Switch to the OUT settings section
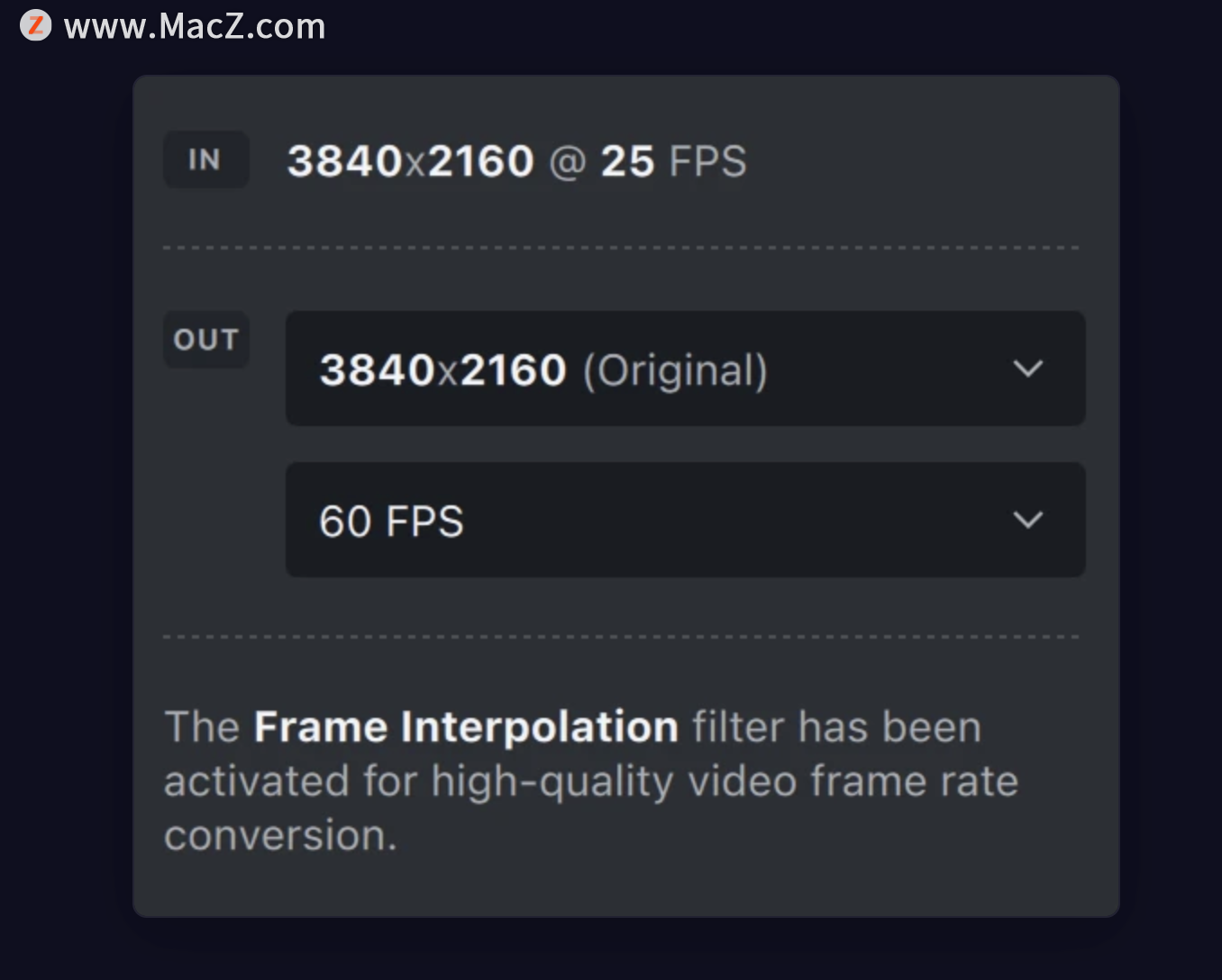Image resolution: width=1222 pixels, height=980 pixels. [205, 340]
